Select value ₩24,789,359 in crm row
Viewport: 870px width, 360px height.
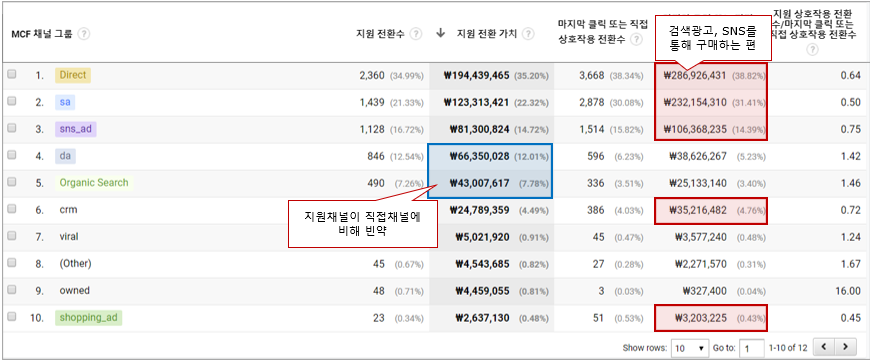(479, 210)
